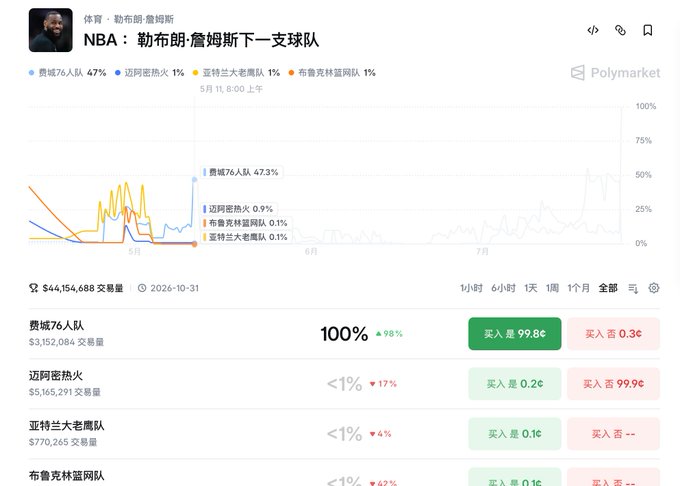Click the market title heading
Viewport: 680px width, 486px height.
[x=201, y=40]
